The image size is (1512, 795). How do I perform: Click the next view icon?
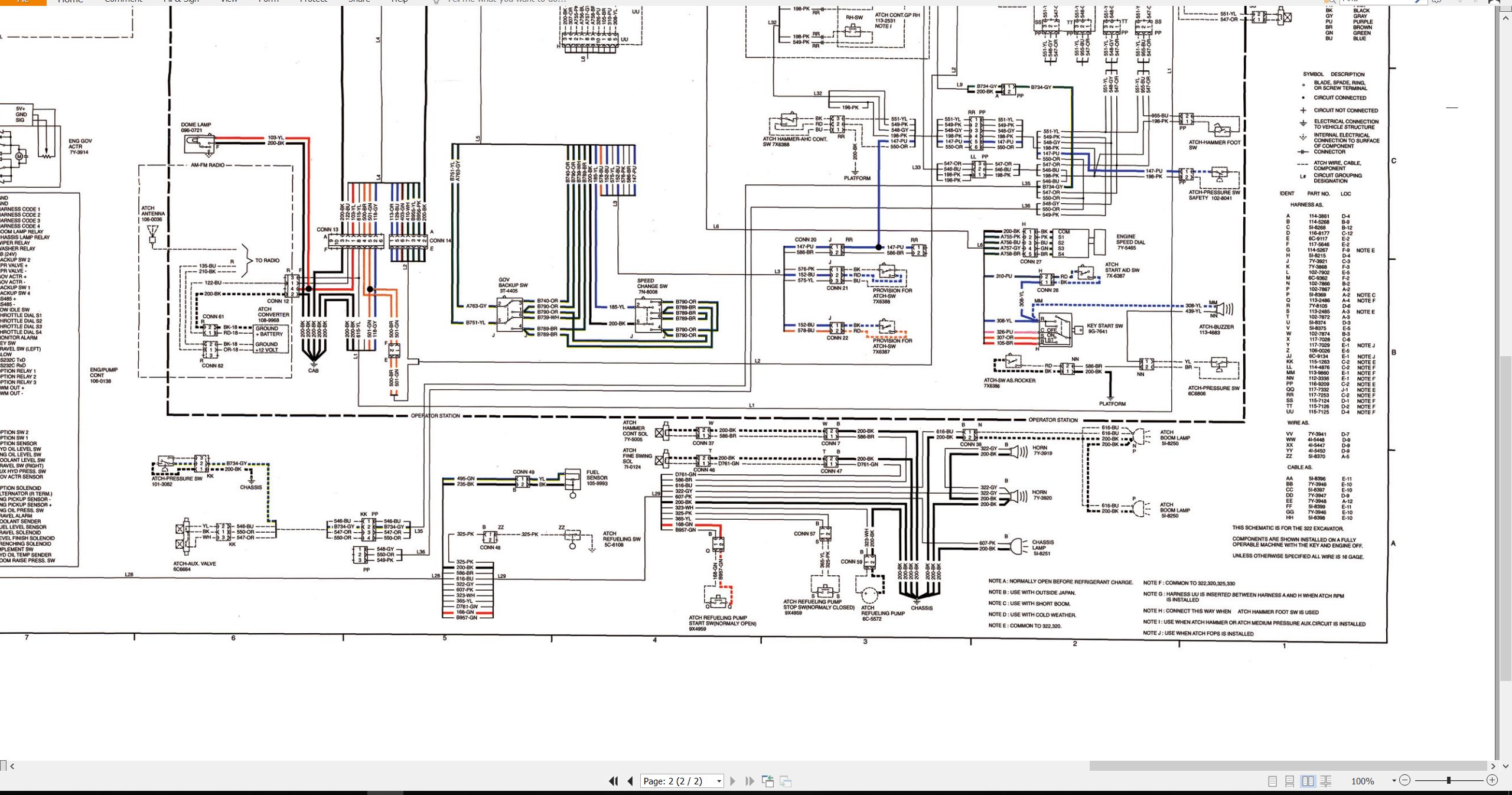pyautogui.click(x=786, y=781)
